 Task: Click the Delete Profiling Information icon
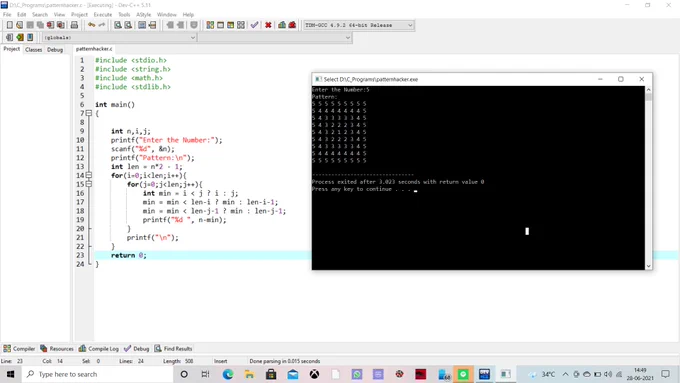[292, 25]
